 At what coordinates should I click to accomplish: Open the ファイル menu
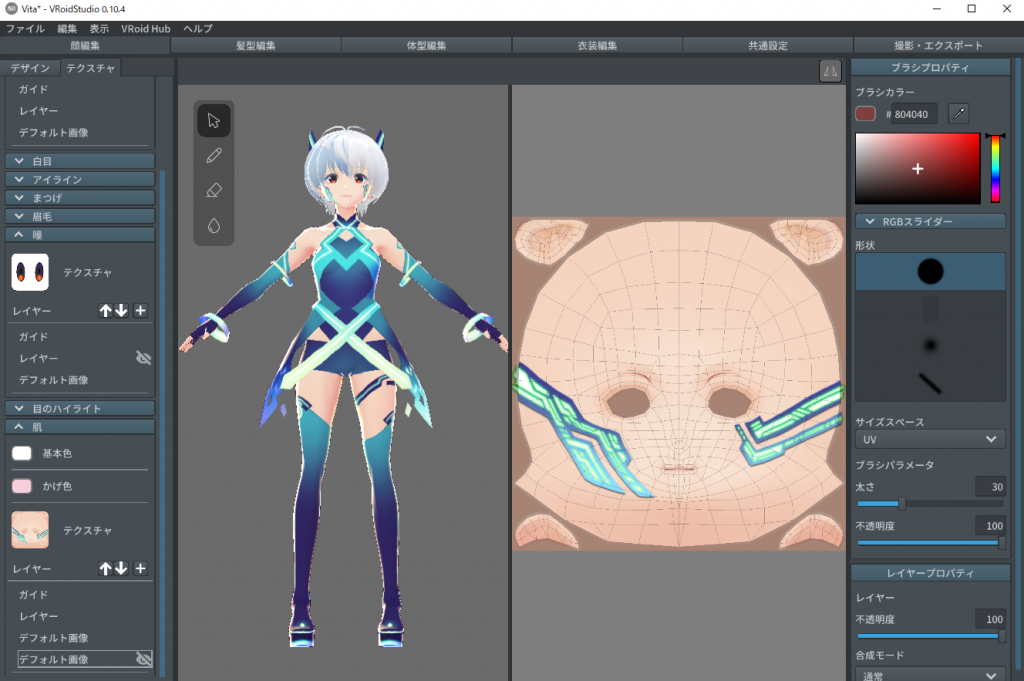click(25, 29)
